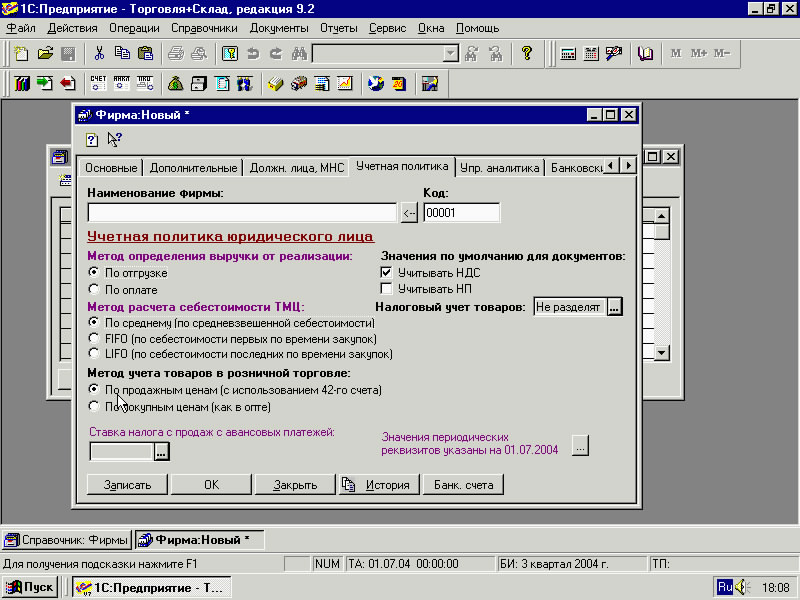This screenshot has height=600, width=800.
Task: Click scrollbar up arrow in Фирмы list window
Action: (x=661, y=216)
